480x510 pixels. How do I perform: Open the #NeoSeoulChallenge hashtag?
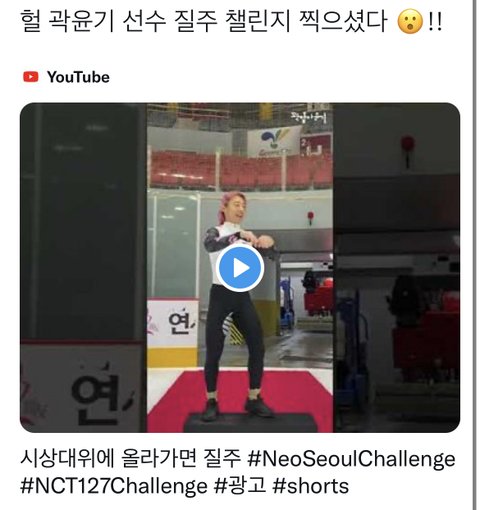[351, 459]
